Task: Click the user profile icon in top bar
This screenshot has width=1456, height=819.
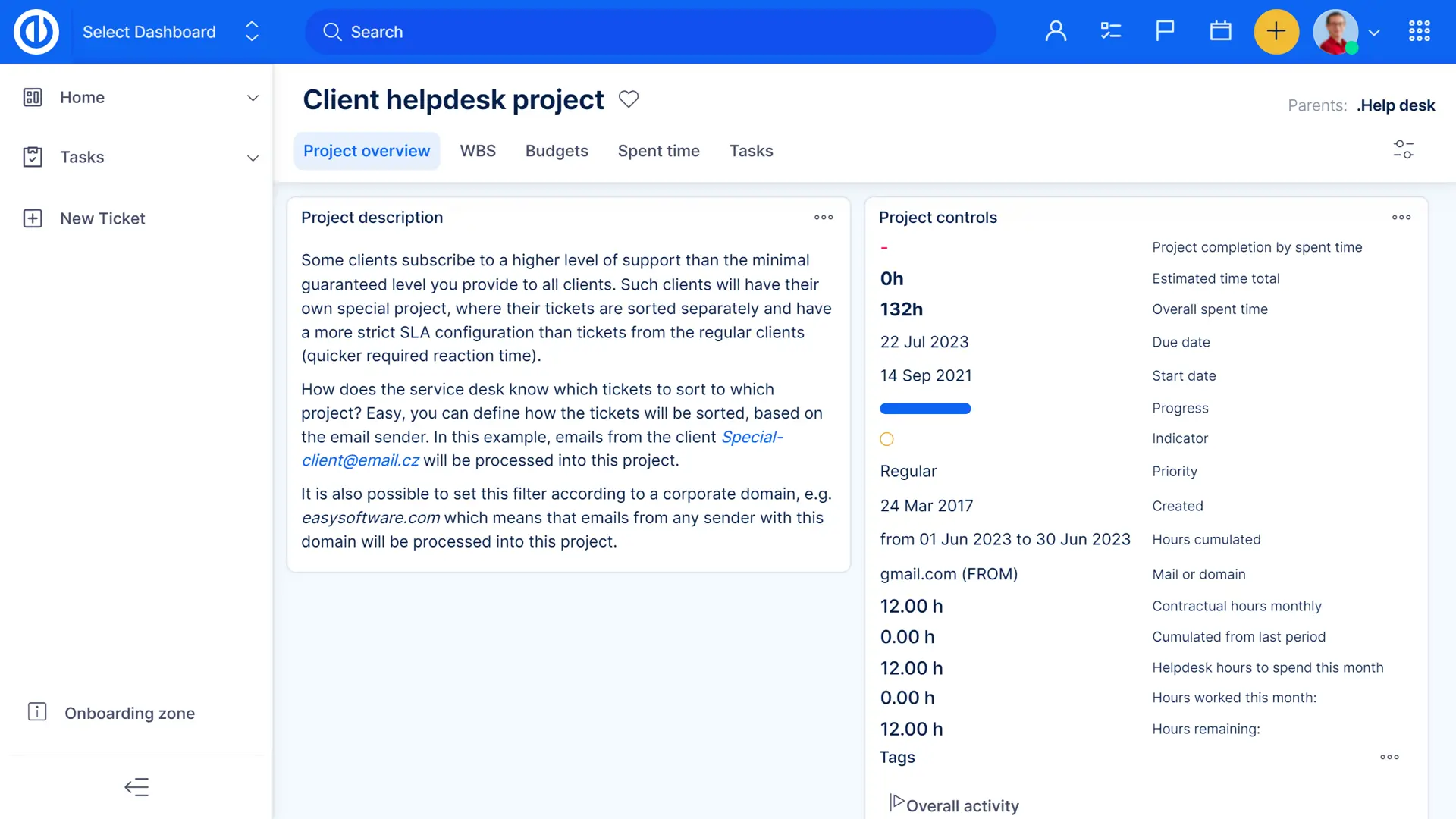Action: click(x=1056, y=31)
